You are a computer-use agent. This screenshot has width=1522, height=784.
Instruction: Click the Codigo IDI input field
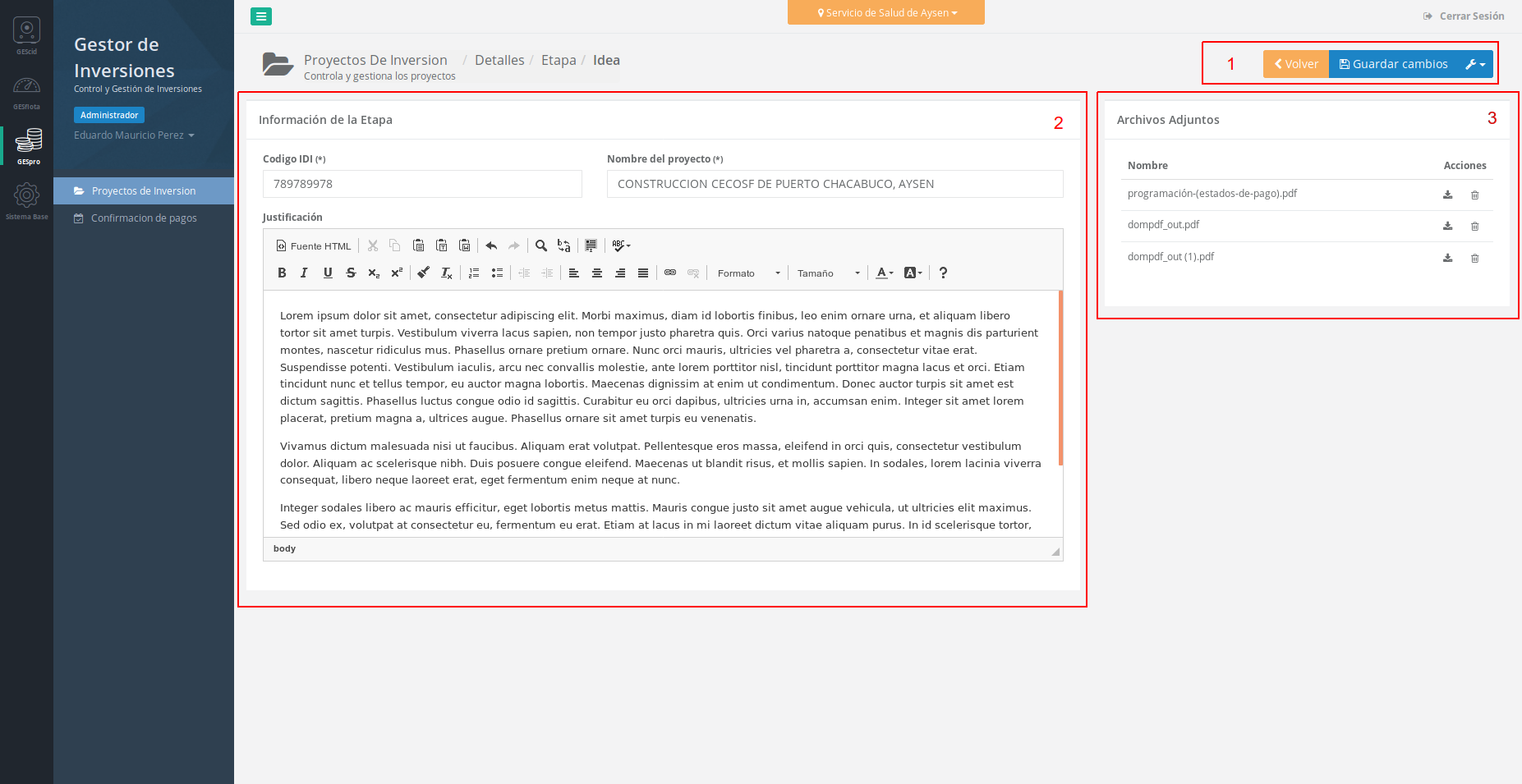click(422, 184)
